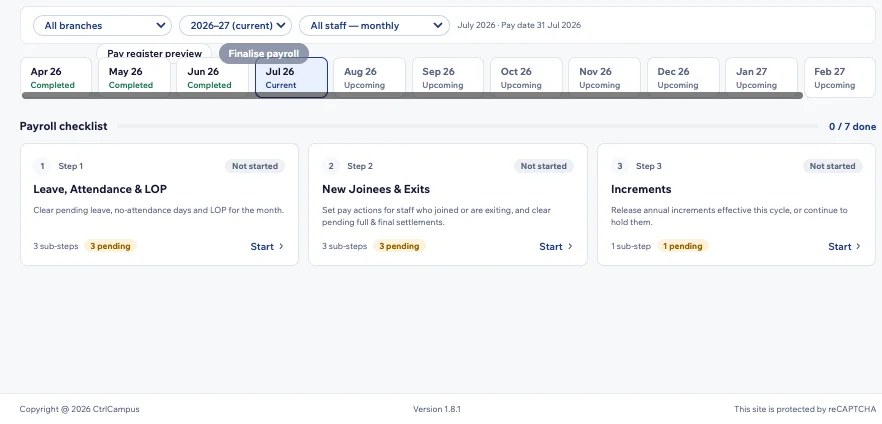882x424 pixels.
Task: Click the Version 1.8.1 footer text
Action: coord(437,409)
